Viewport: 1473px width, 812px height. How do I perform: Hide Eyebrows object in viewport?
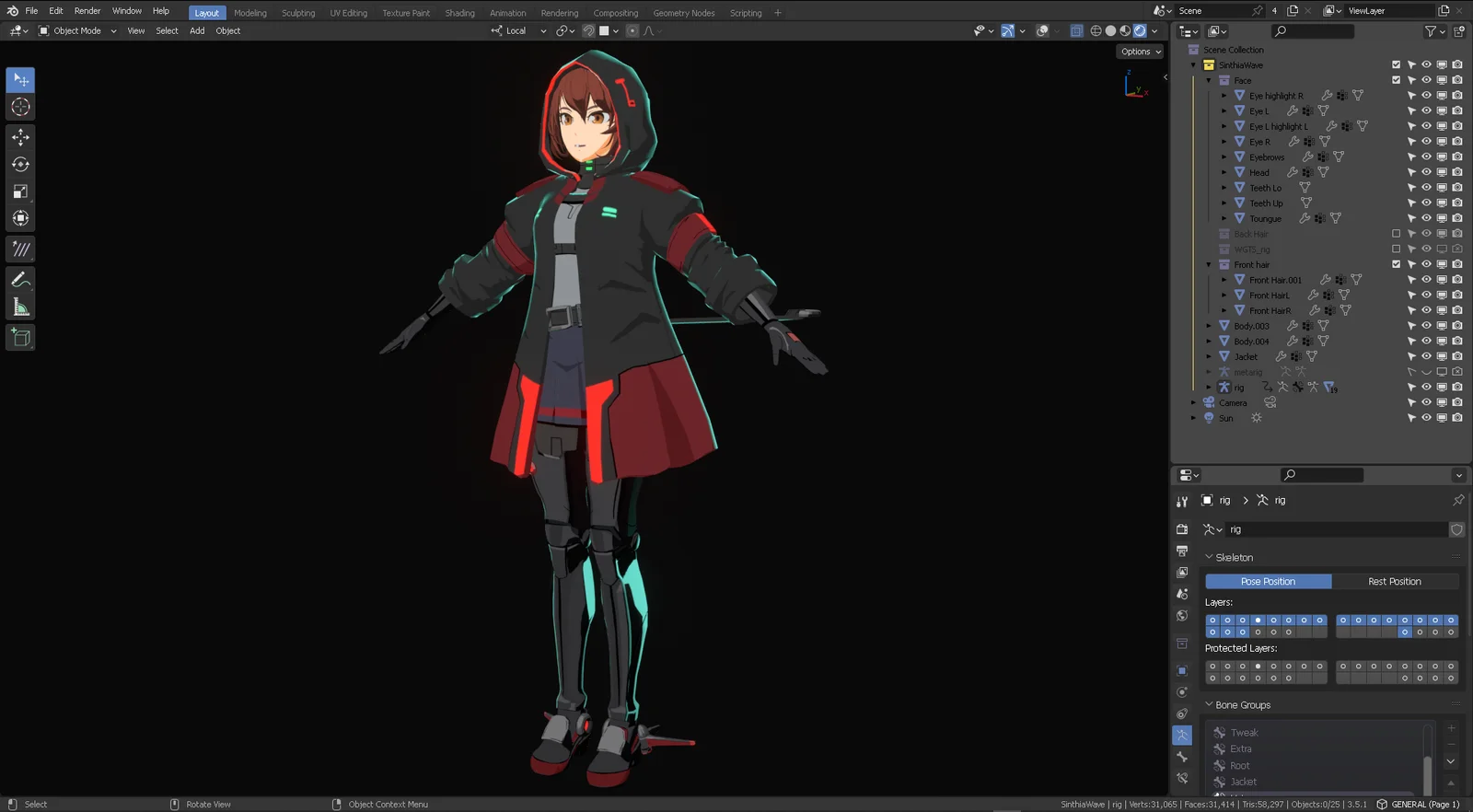pyautogui.click(x=1426, y=157)
